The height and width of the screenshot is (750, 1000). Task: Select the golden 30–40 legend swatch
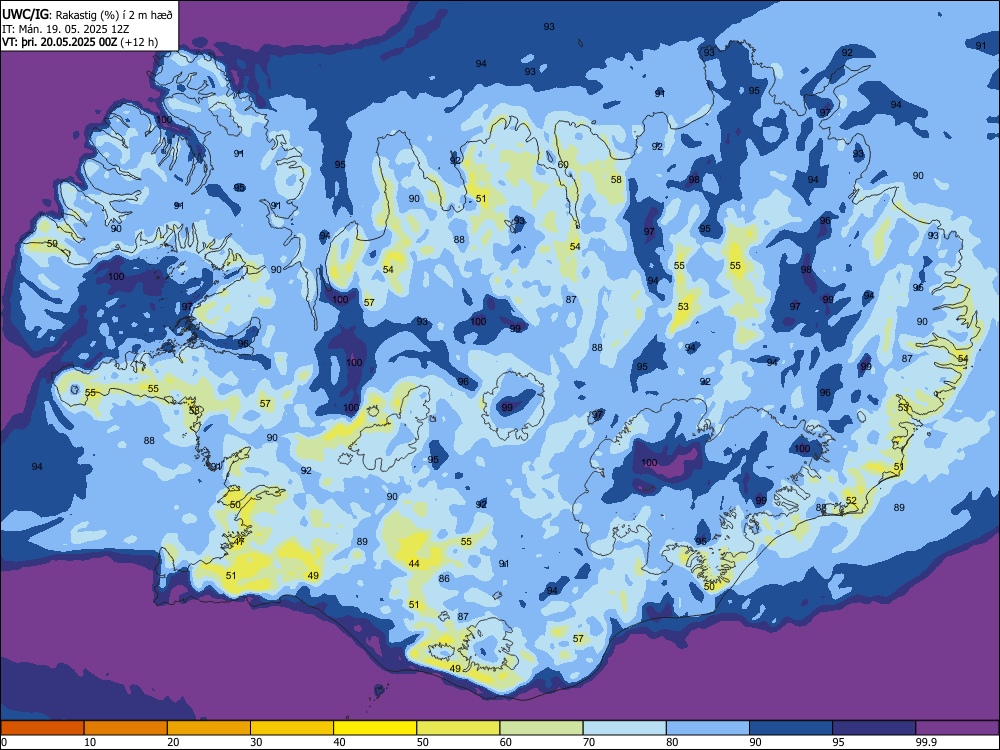click(x=292, y=728)
